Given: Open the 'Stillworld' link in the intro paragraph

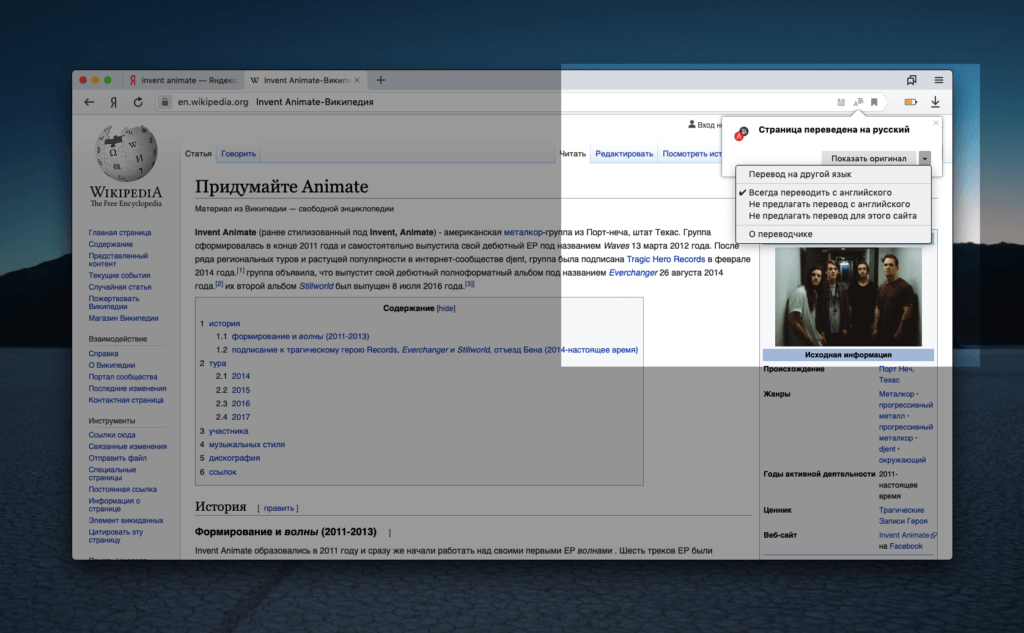Looking at the screenshot, I should pos(316,286).
